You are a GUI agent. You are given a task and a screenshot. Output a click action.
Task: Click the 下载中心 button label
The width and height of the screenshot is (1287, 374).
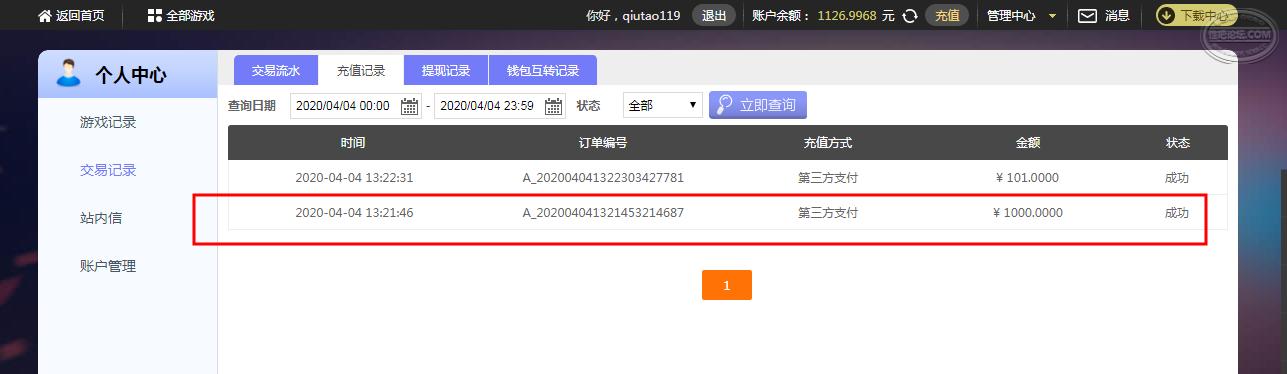pos(1204,16)
